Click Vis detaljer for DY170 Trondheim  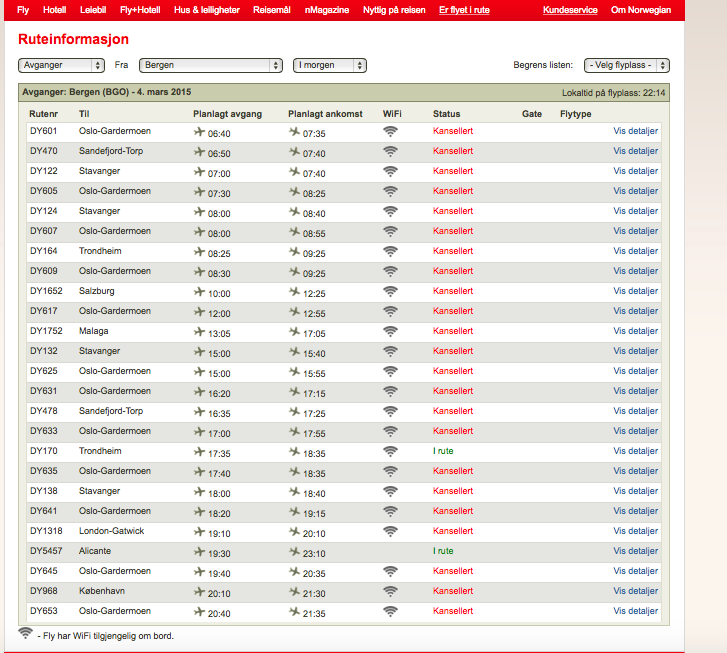635,451
